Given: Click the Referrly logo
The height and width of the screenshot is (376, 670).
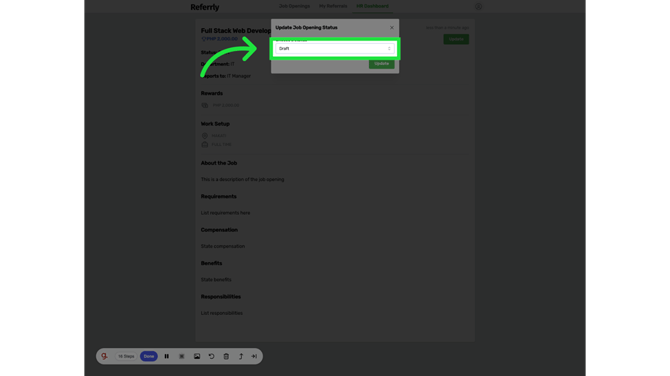Looking at the screenshot, I should tap(205, 7).
